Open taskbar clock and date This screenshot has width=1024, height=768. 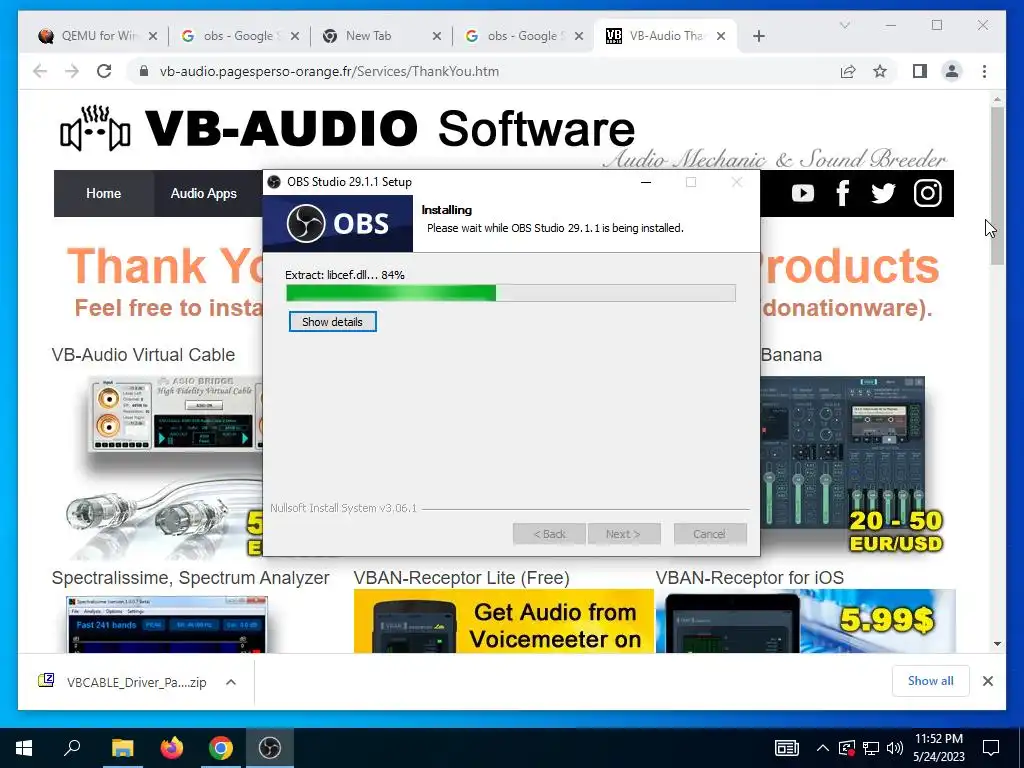938,748
